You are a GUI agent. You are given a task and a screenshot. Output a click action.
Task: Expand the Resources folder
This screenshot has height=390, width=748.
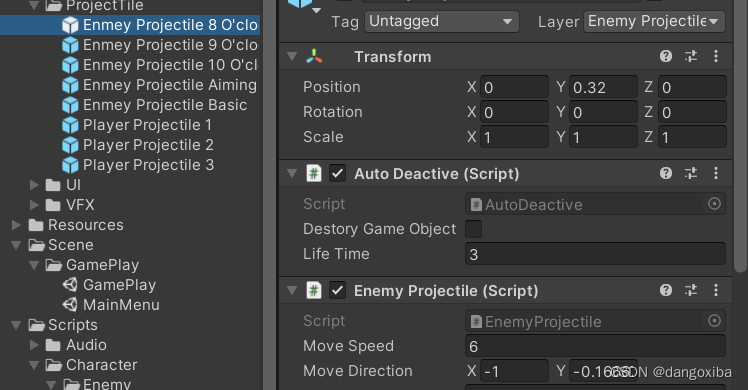[16, 225]
